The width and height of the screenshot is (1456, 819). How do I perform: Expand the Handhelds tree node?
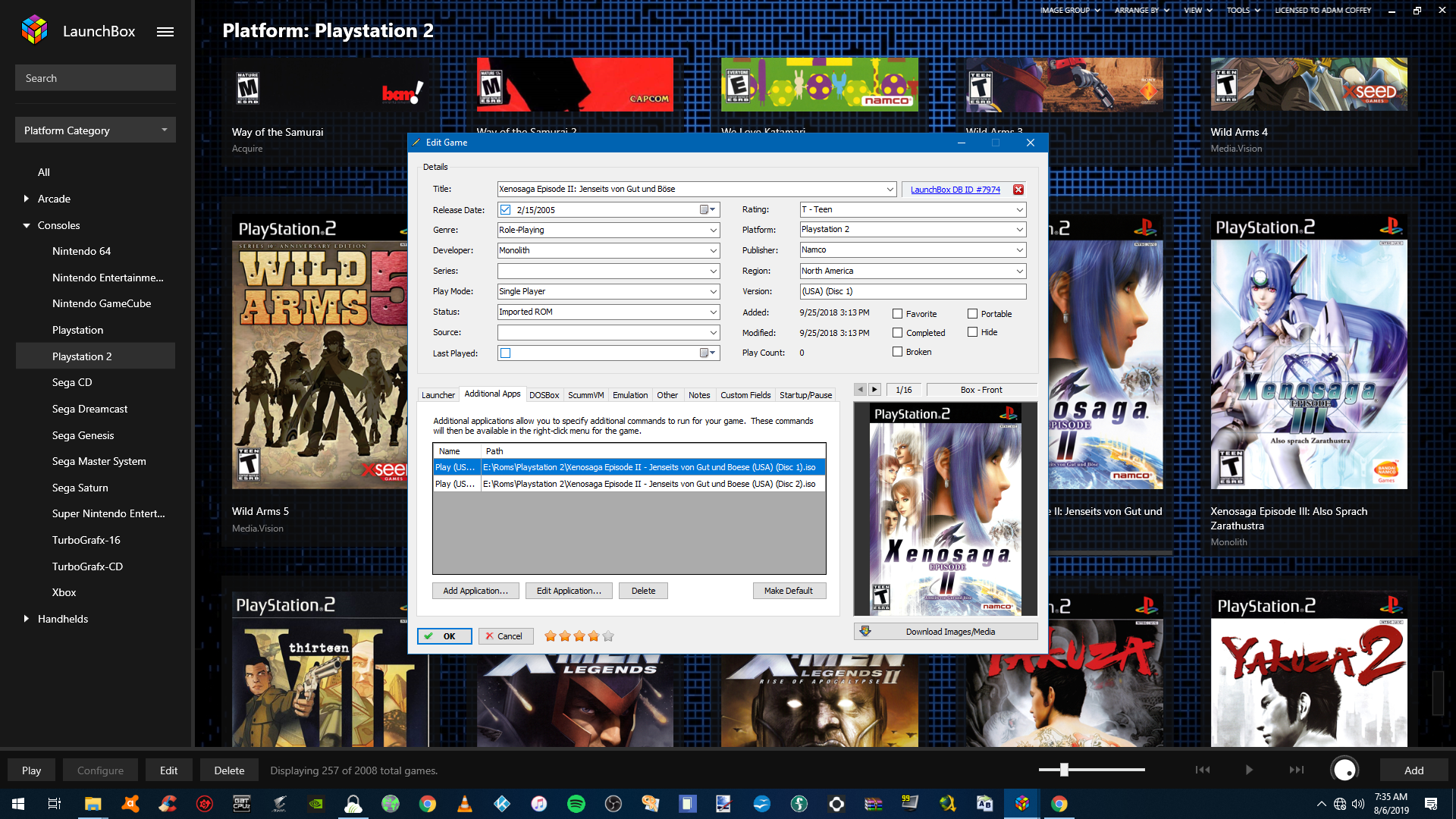click(27, 619)
